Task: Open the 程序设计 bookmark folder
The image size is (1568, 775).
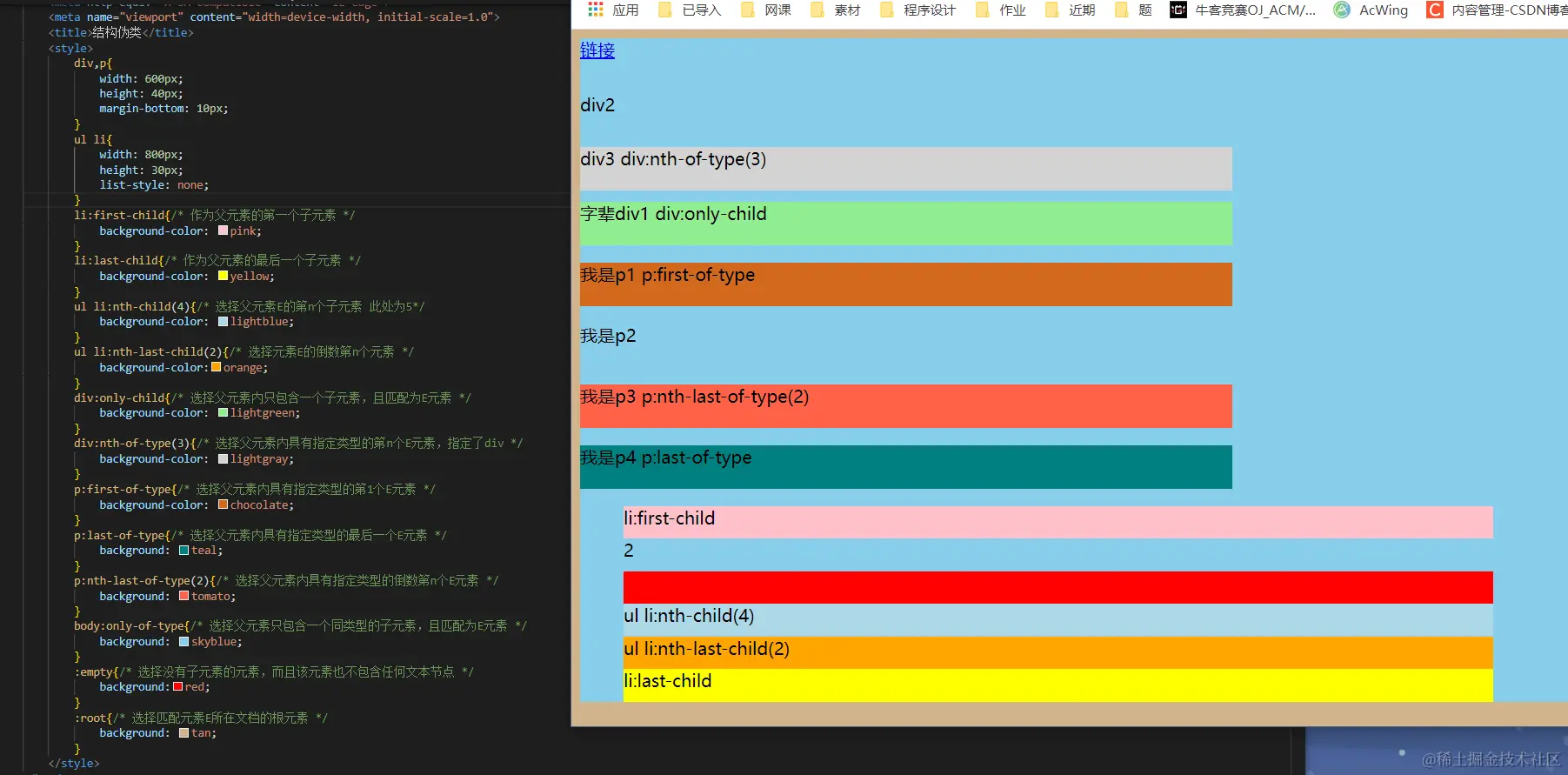Action: 917,10
